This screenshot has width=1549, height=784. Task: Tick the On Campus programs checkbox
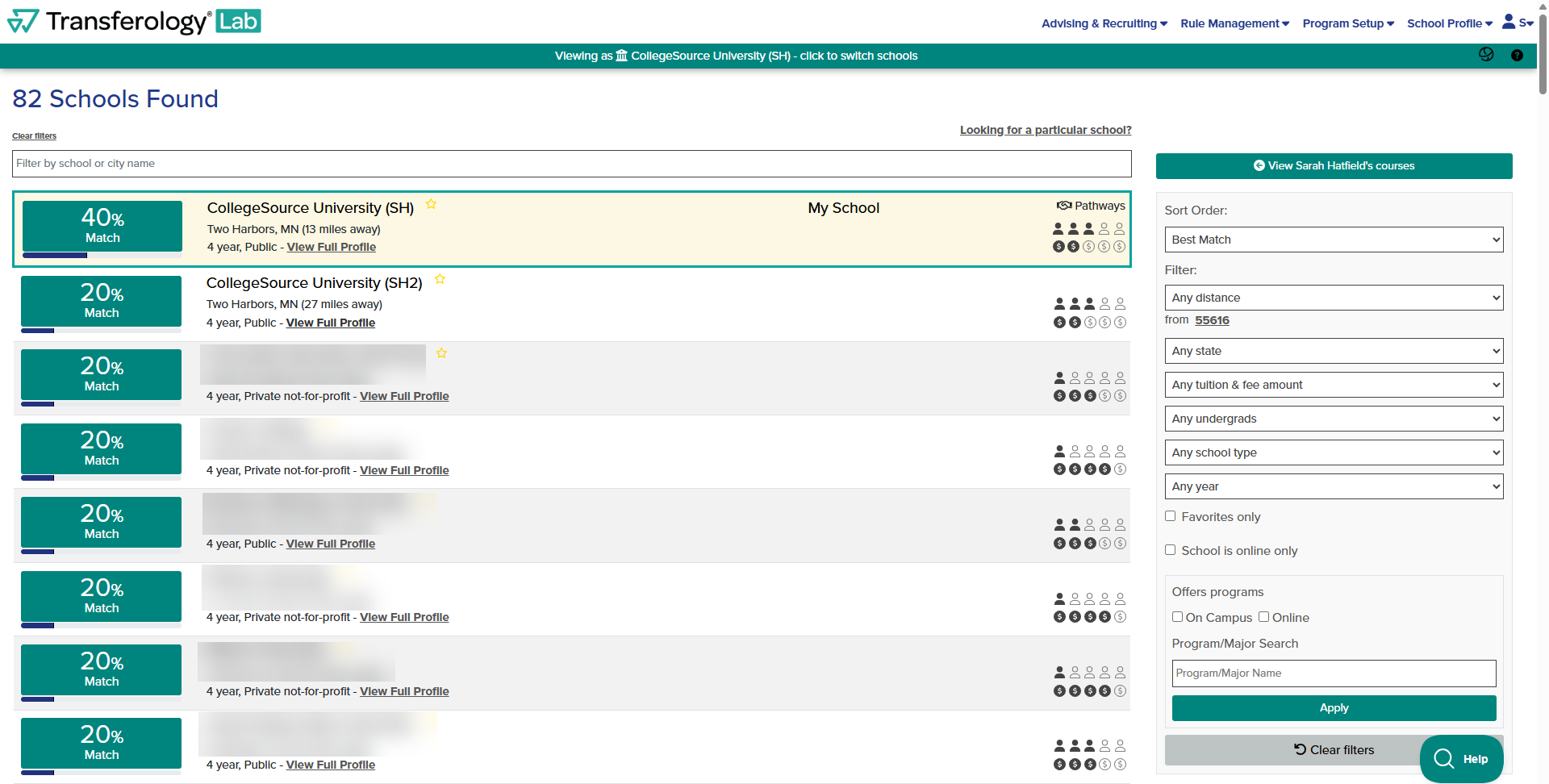1178,617
